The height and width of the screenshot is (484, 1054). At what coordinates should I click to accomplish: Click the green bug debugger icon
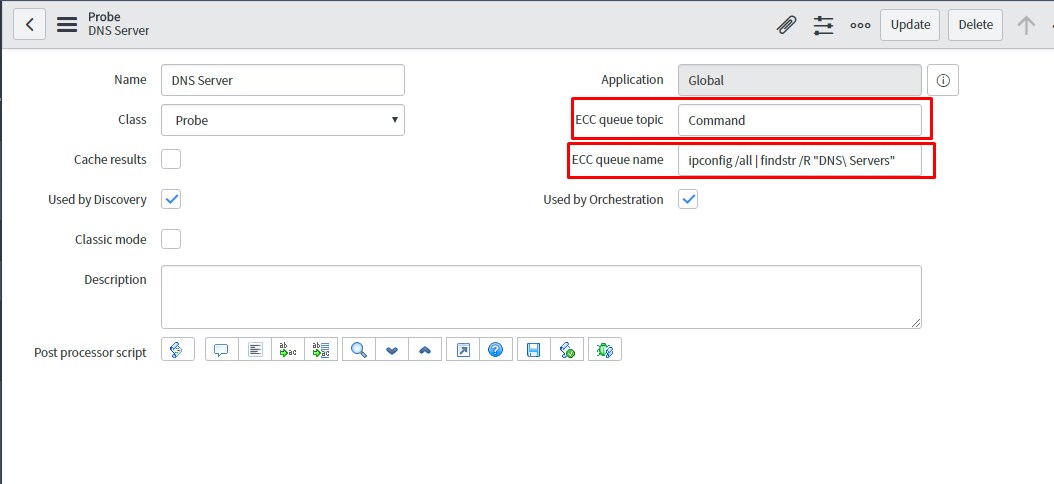pyautogui.click(x=604, y=349)
